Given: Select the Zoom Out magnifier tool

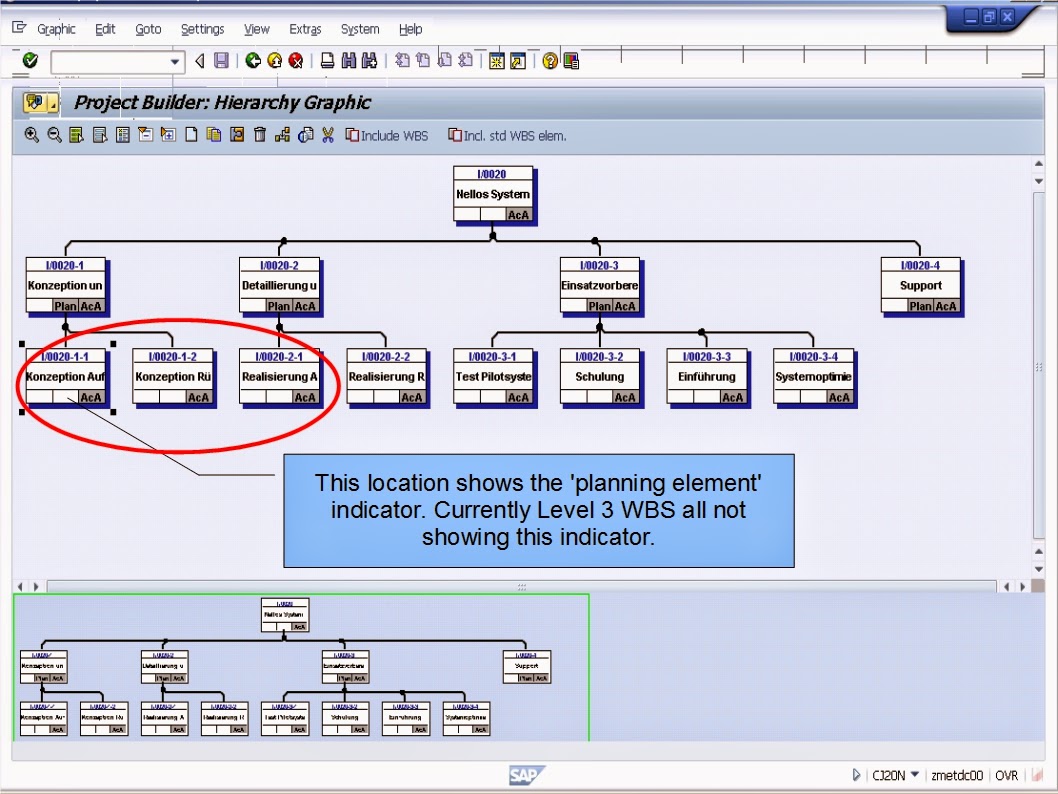Looking at the screenshot, I should click(x=54, y=134).
